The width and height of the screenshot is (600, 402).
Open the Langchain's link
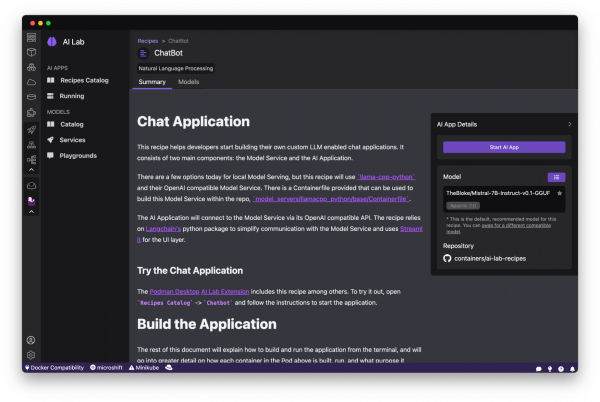coord(163,229)
